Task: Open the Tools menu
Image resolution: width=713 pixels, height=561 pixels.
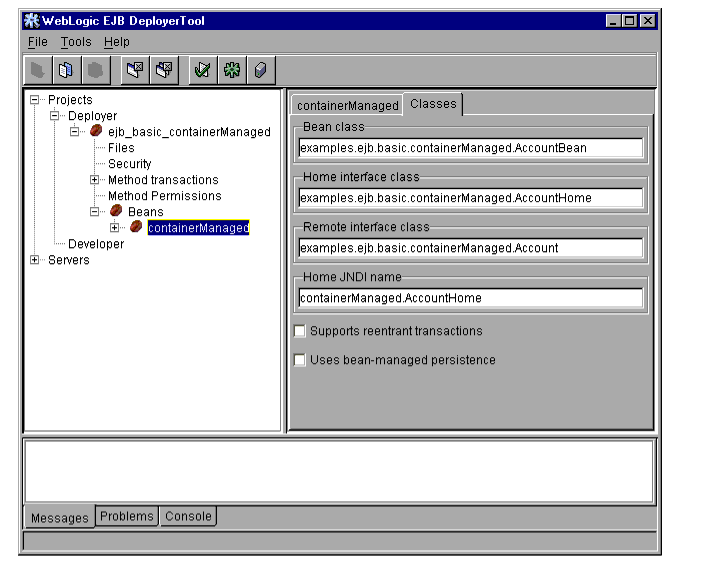Action: [76, 42]
